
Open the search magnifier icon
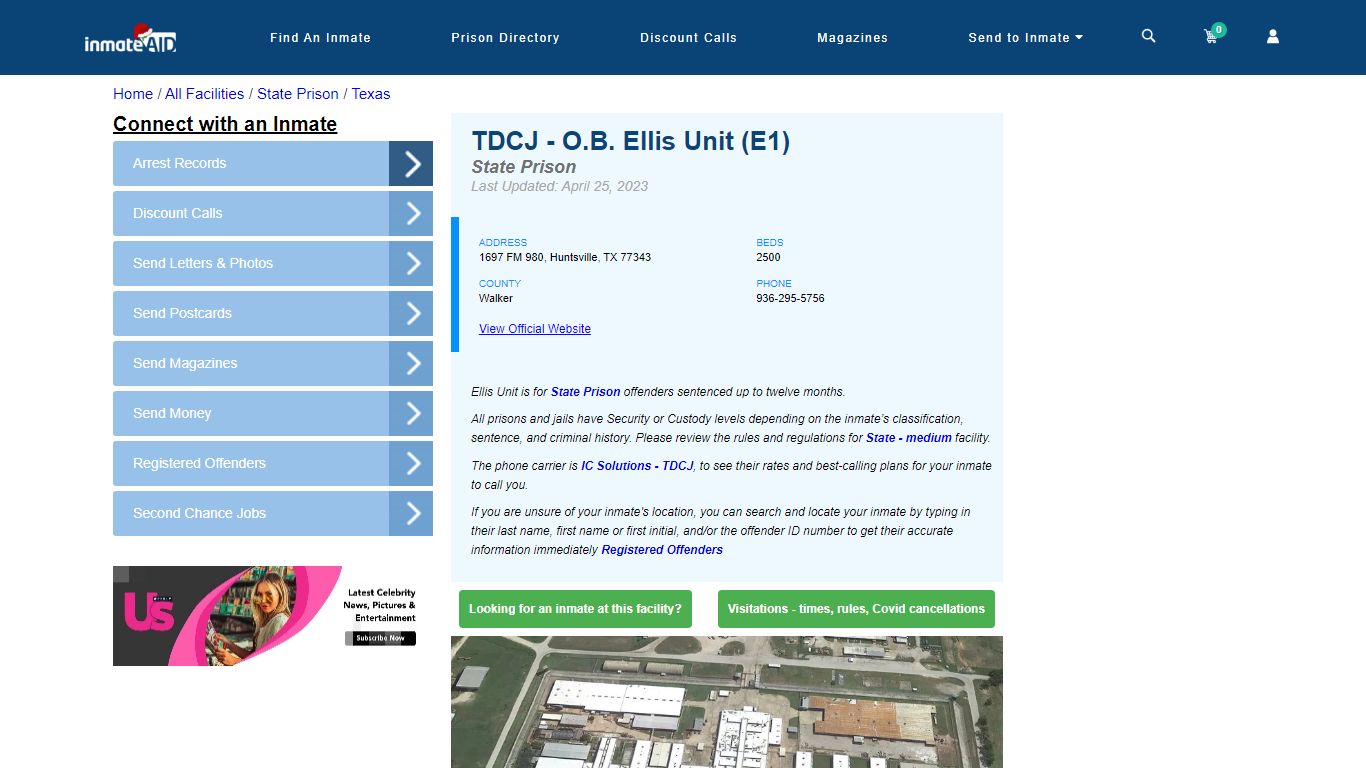click(1148, 36)
